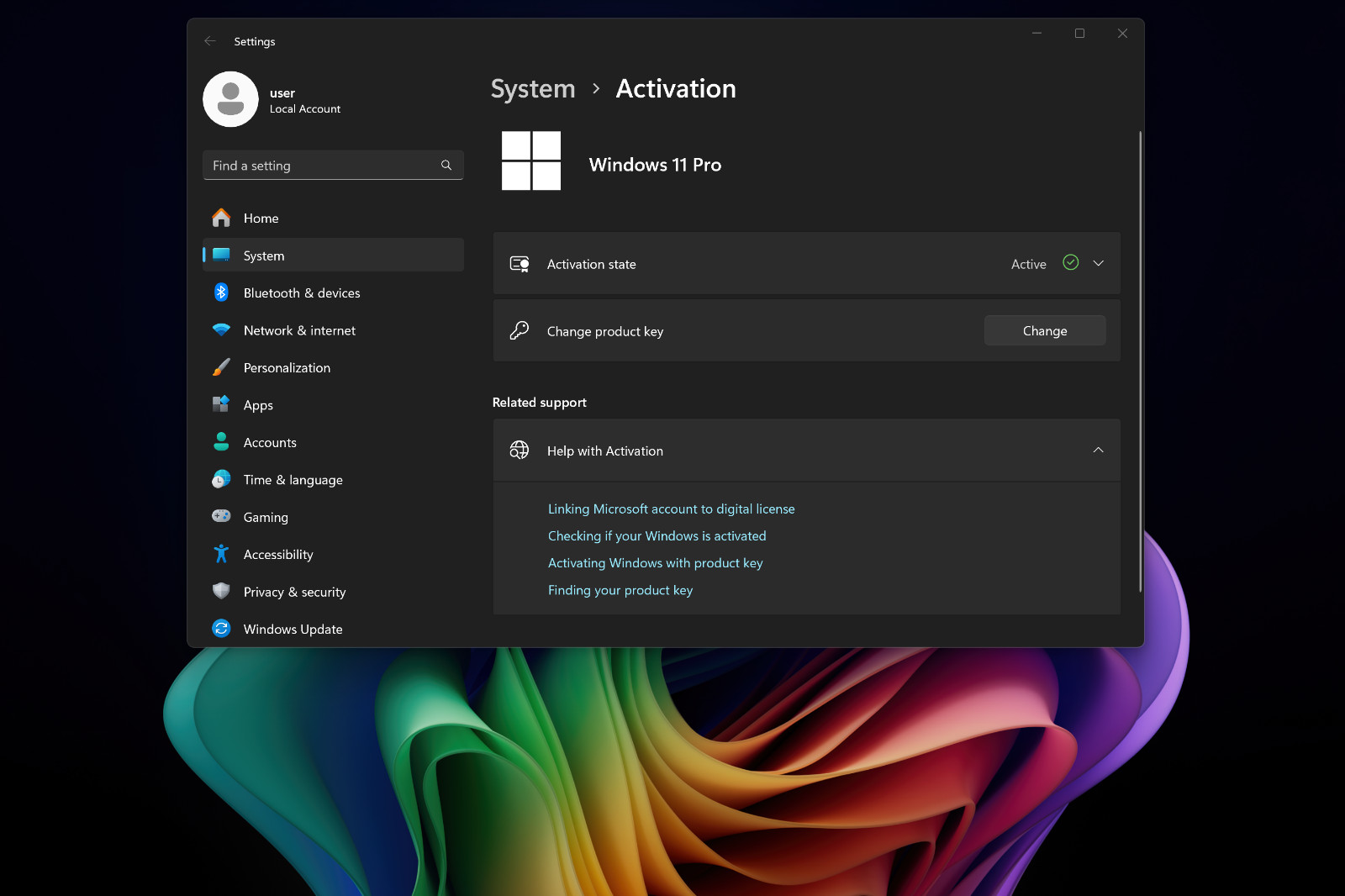
Task: Open Activating Windows with product key link
Action: (655, 562)
